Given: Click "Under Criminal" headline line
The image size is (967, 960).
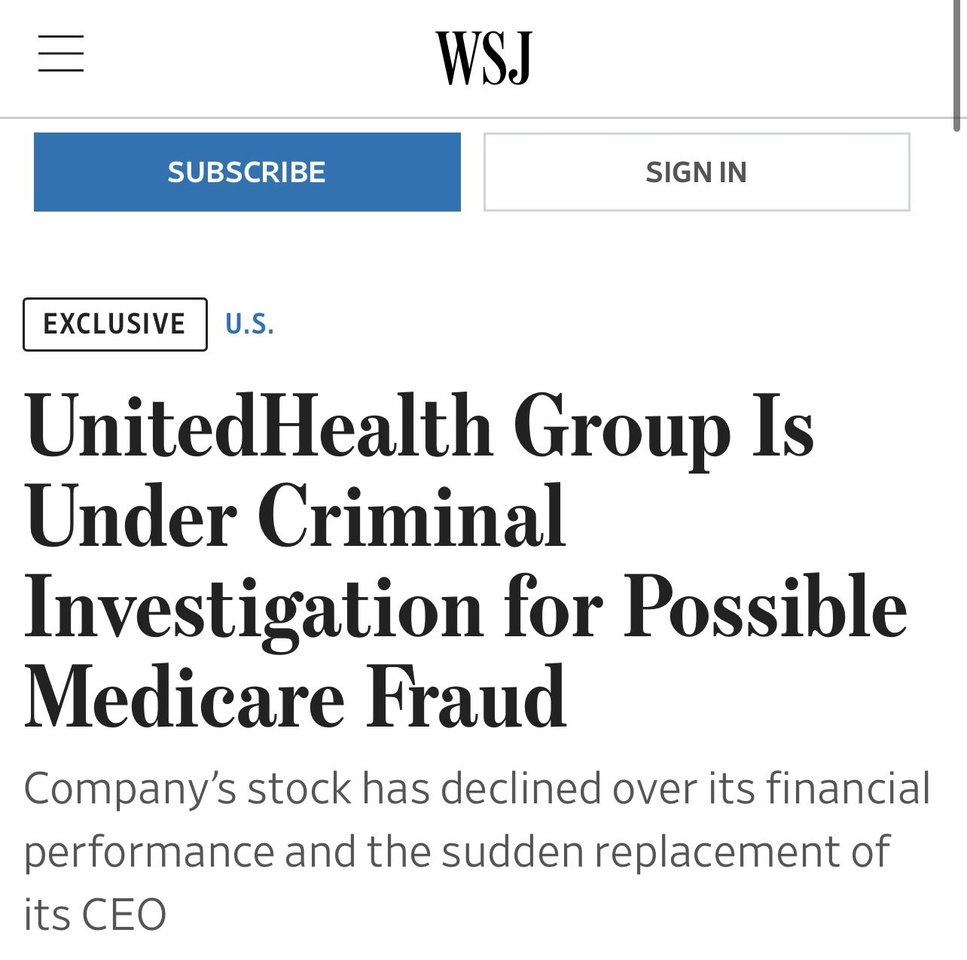Looking at the screenshot, I should (295, 515).
